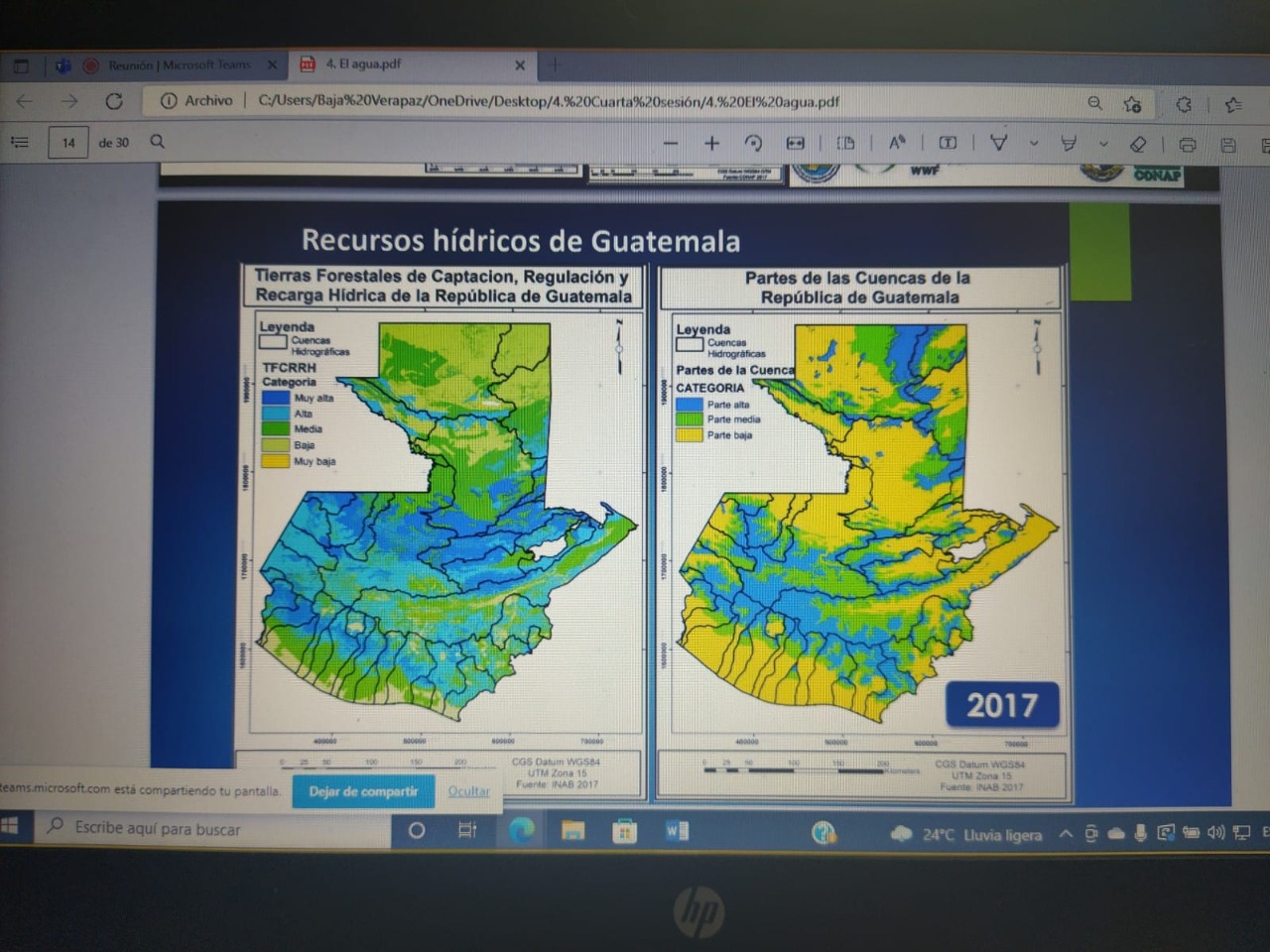Toggle the Highlight marker tool
This screenshot has height=952, width=1270.
click(1069, 144)
